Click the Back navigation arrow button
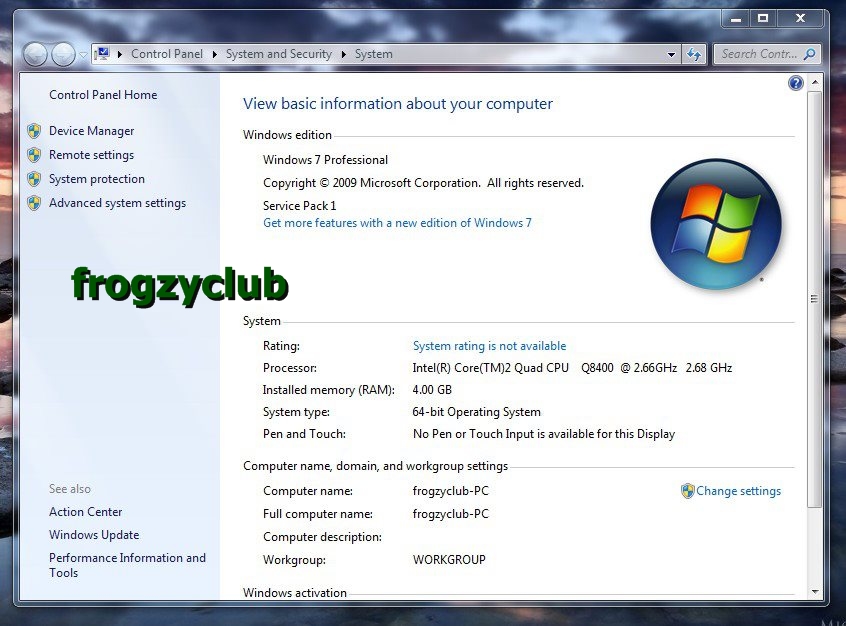846x626 pixels. point(35,55)
